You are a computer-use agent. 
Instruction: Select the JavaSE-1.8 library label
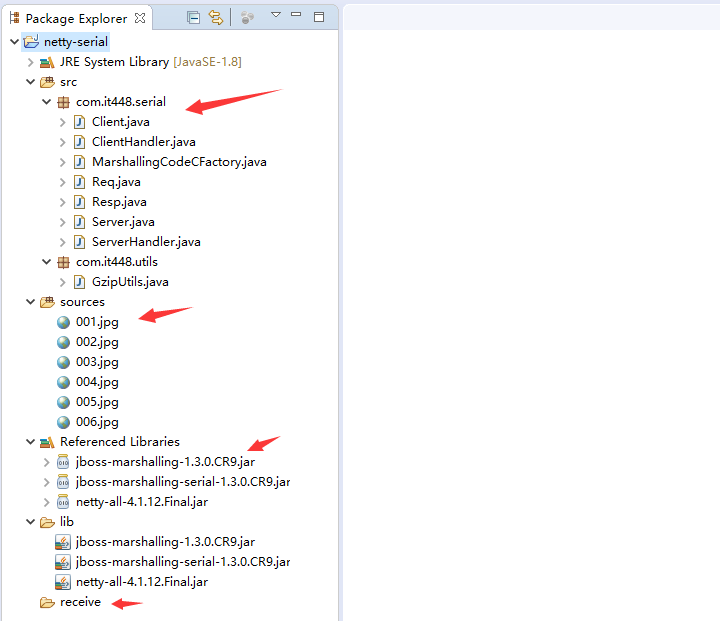tap(207, 62)
